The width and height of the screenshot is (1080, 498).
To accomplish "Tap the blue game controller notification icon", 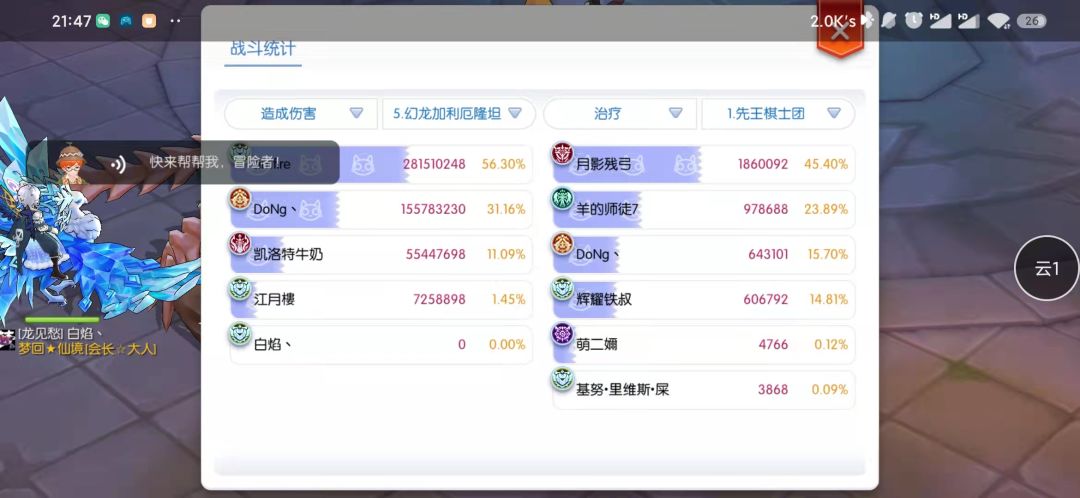I will coord(126,21).
